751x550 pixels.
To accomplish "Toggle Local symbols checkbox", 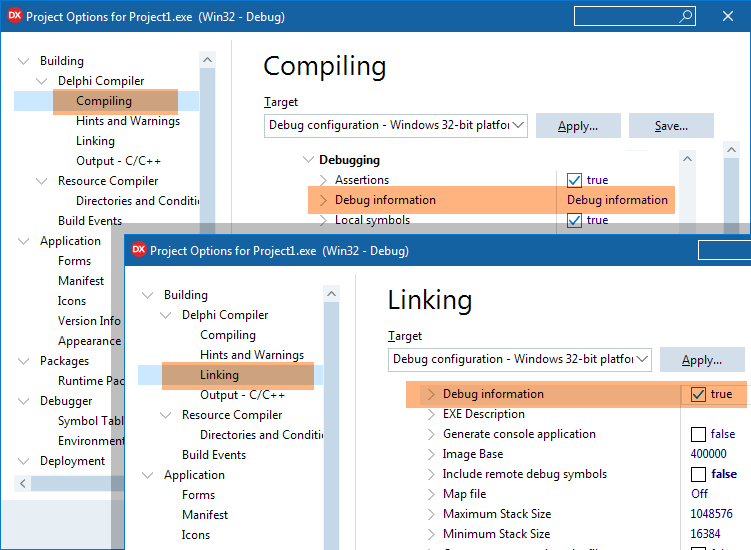I will tap(574, 220).
